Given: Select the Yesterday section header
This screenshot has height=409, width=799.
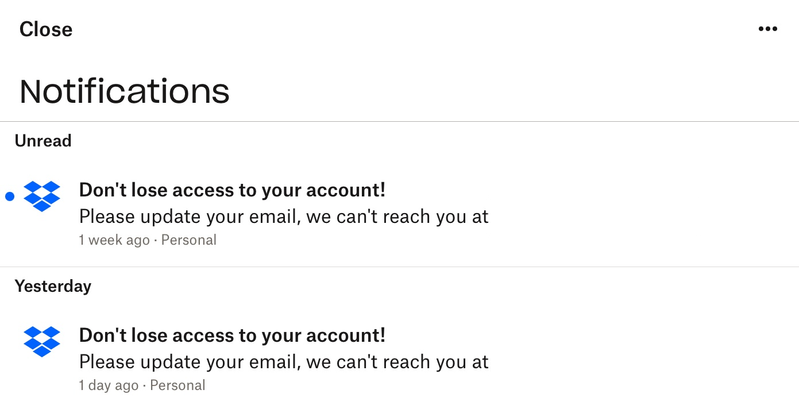Looking at the screenshot, I should (53, 286).
